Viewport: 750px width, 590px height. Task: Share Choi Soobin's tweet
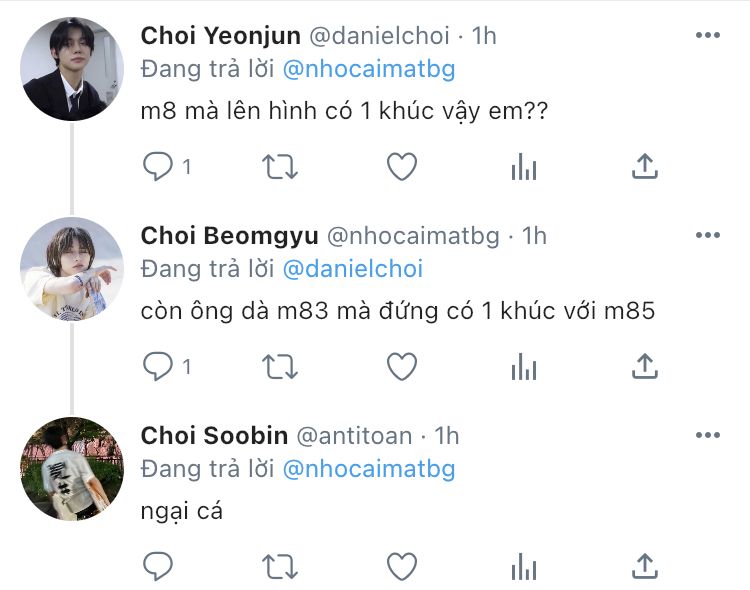pos(645,566)
